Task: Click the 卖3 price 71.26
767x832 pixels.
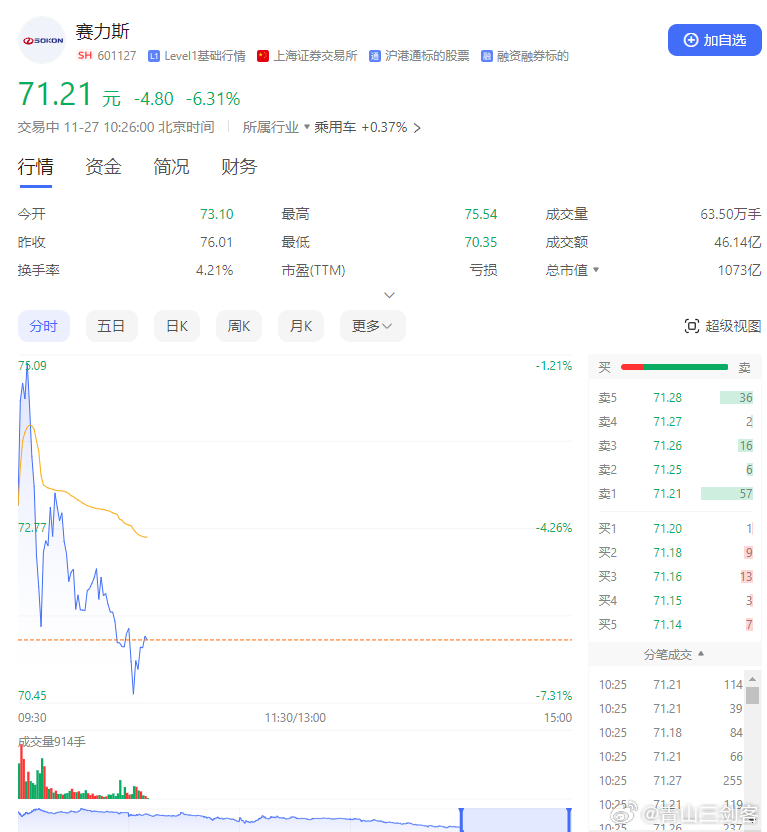Action: pyautogui.click(x=667, y=446)
